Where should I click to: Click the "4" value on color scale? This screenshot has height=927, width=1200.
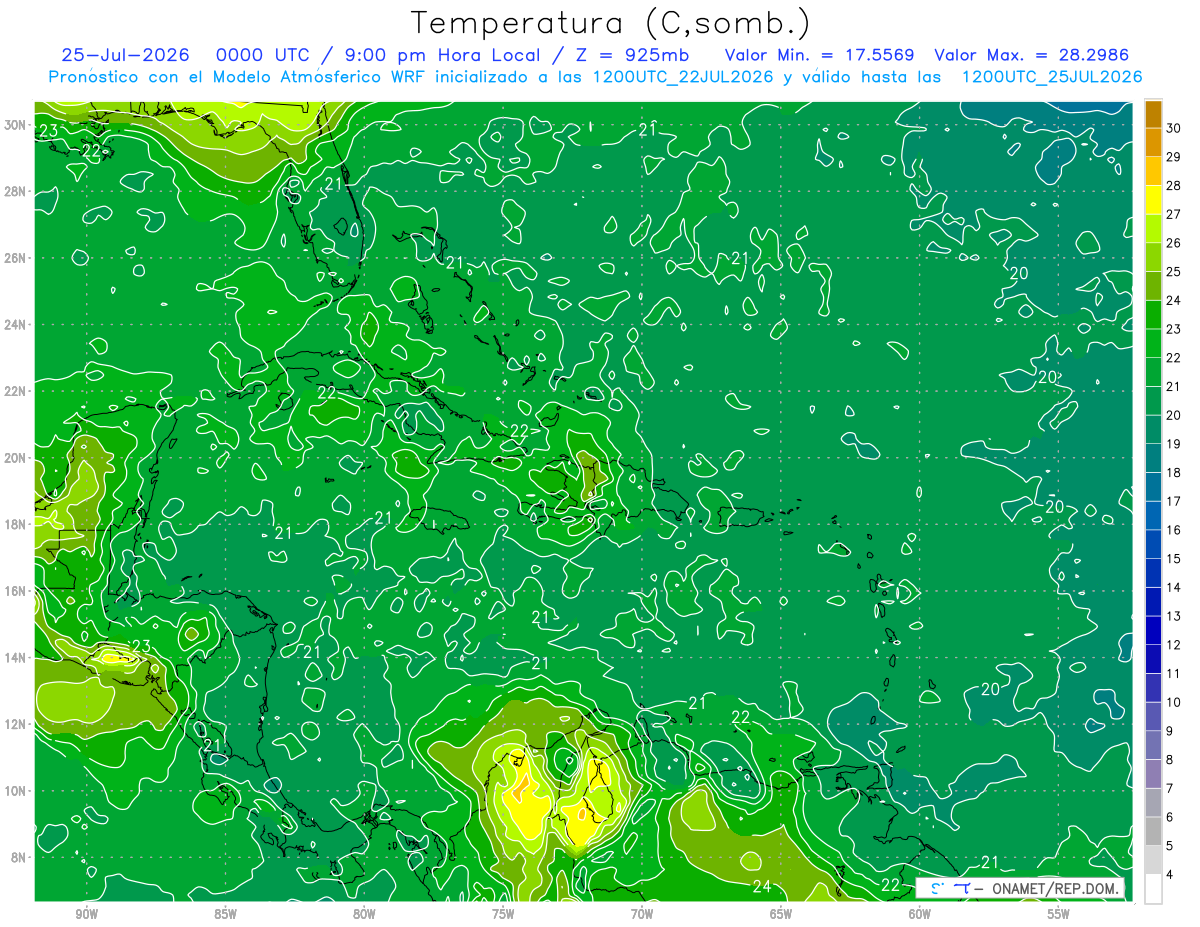[x=1170, y=875]
